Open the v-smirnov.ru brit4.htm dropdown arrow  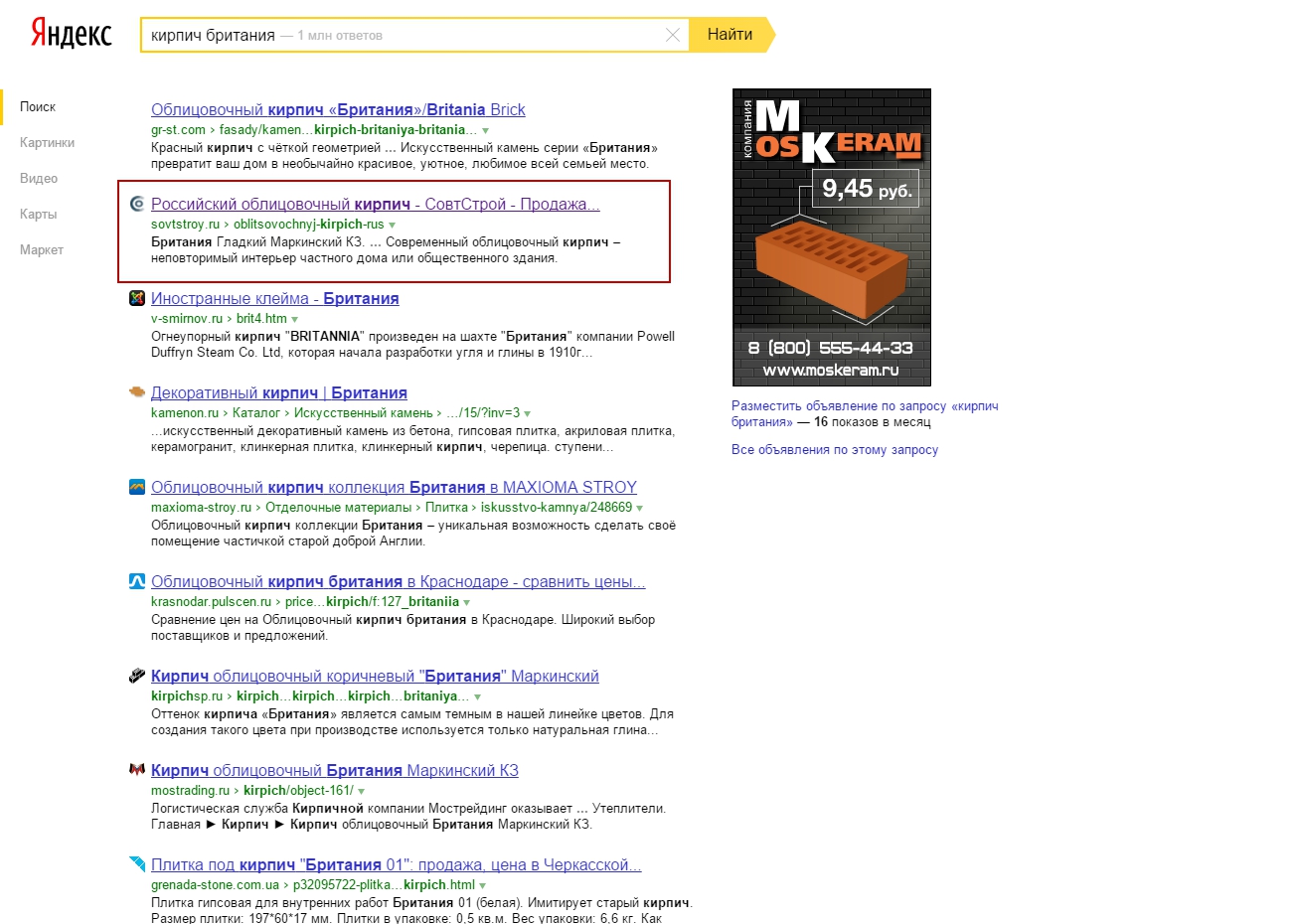click(295, 320)
